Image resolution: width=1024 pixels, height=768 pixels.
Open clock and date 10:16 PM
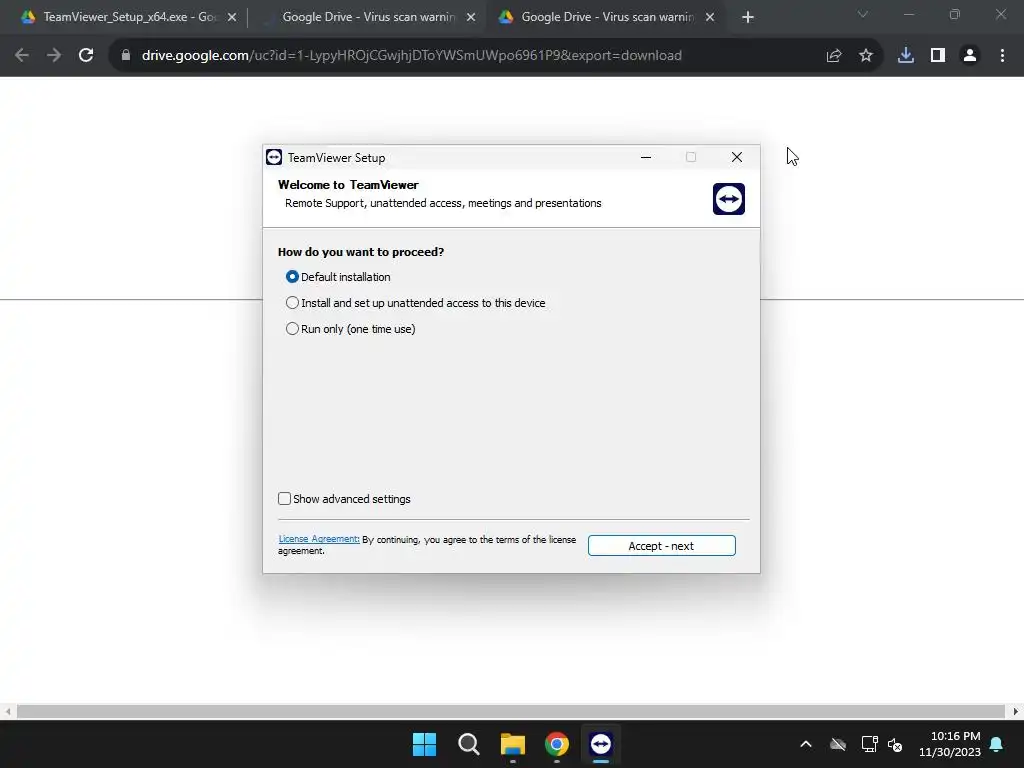point(950,744)
